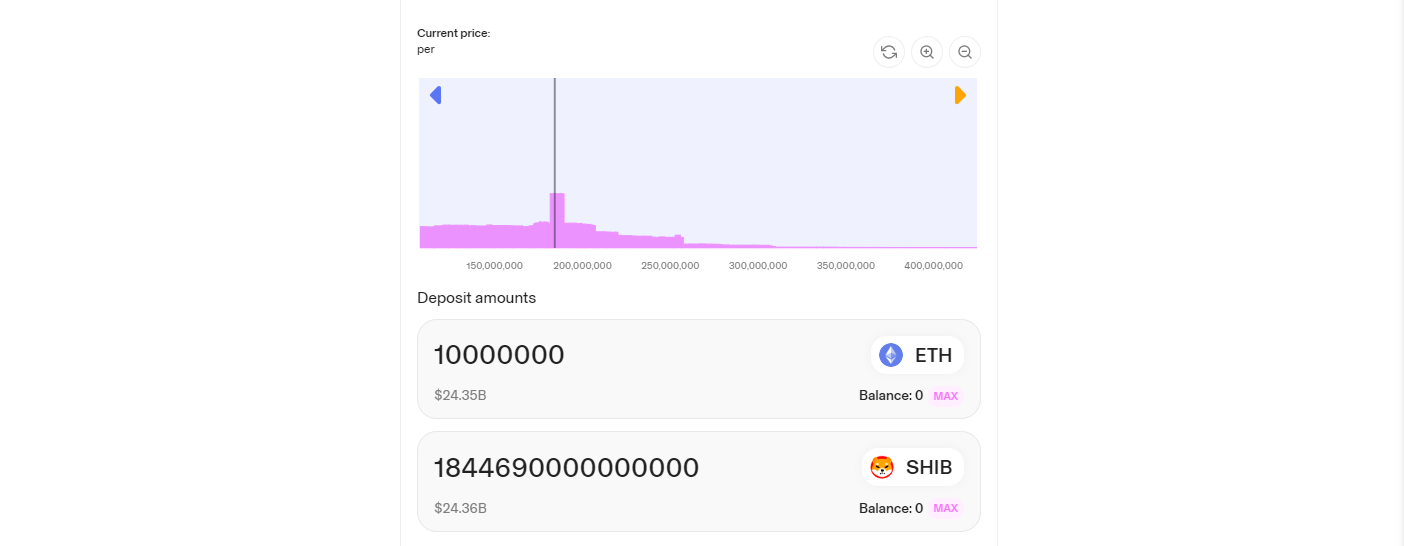Click the 200,000,000 axis label
Viewport: 1404px width, 546px height.
[582, 266]
